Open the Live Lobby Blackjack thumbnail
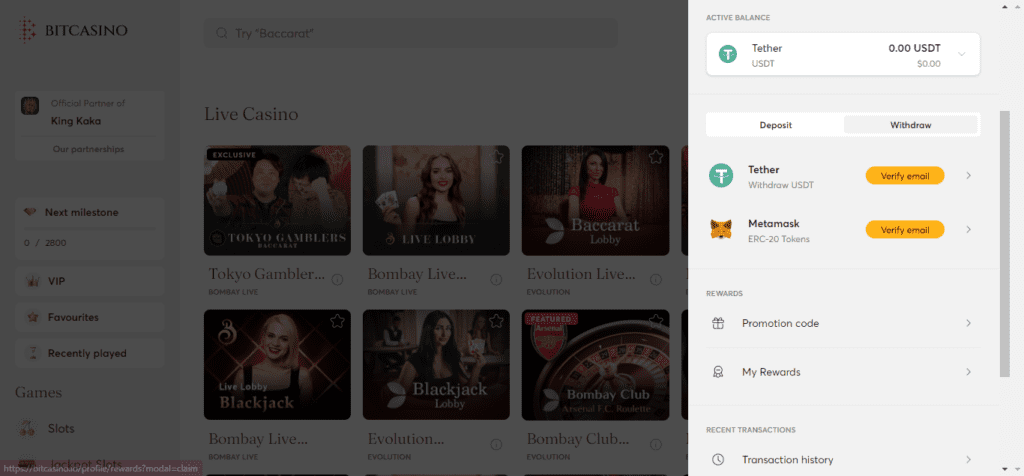The height and width of the screenshot is (476, 1024). pyautogui.click(x=278, y=364)
